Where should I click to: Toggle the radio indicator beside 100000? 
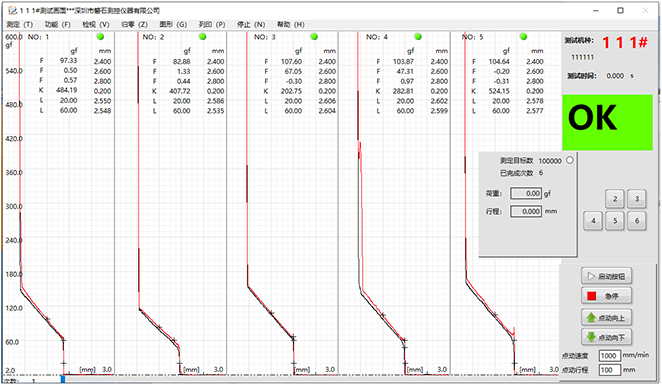click(570, 160)
